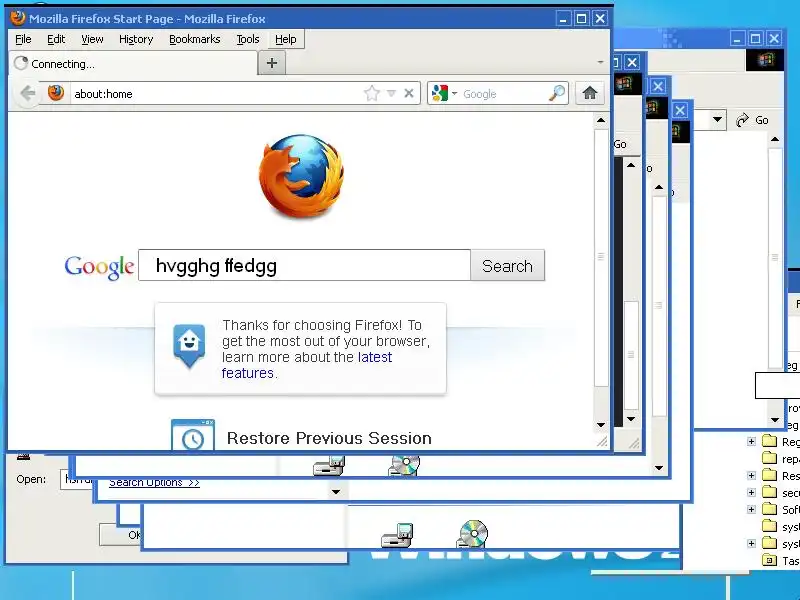Select the Tas folder icon in the tree
The height and width of the screenshot is (600, 800).
point(769,561)
